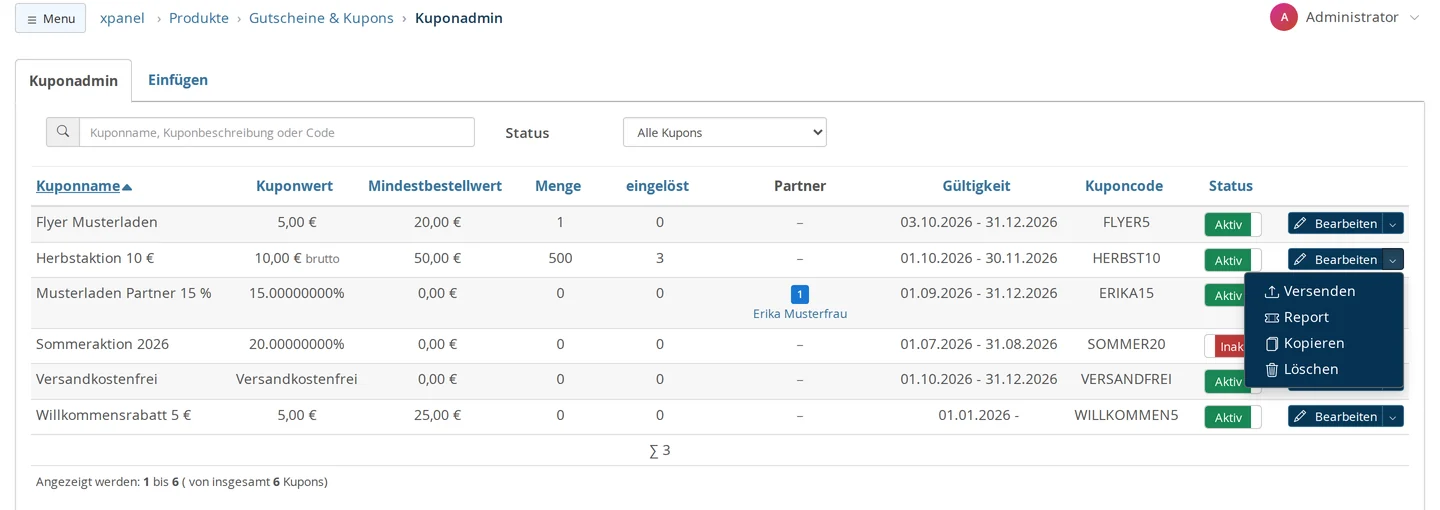Toggle status of Musterladen Partner 15 %

[x=1224, y=295]
